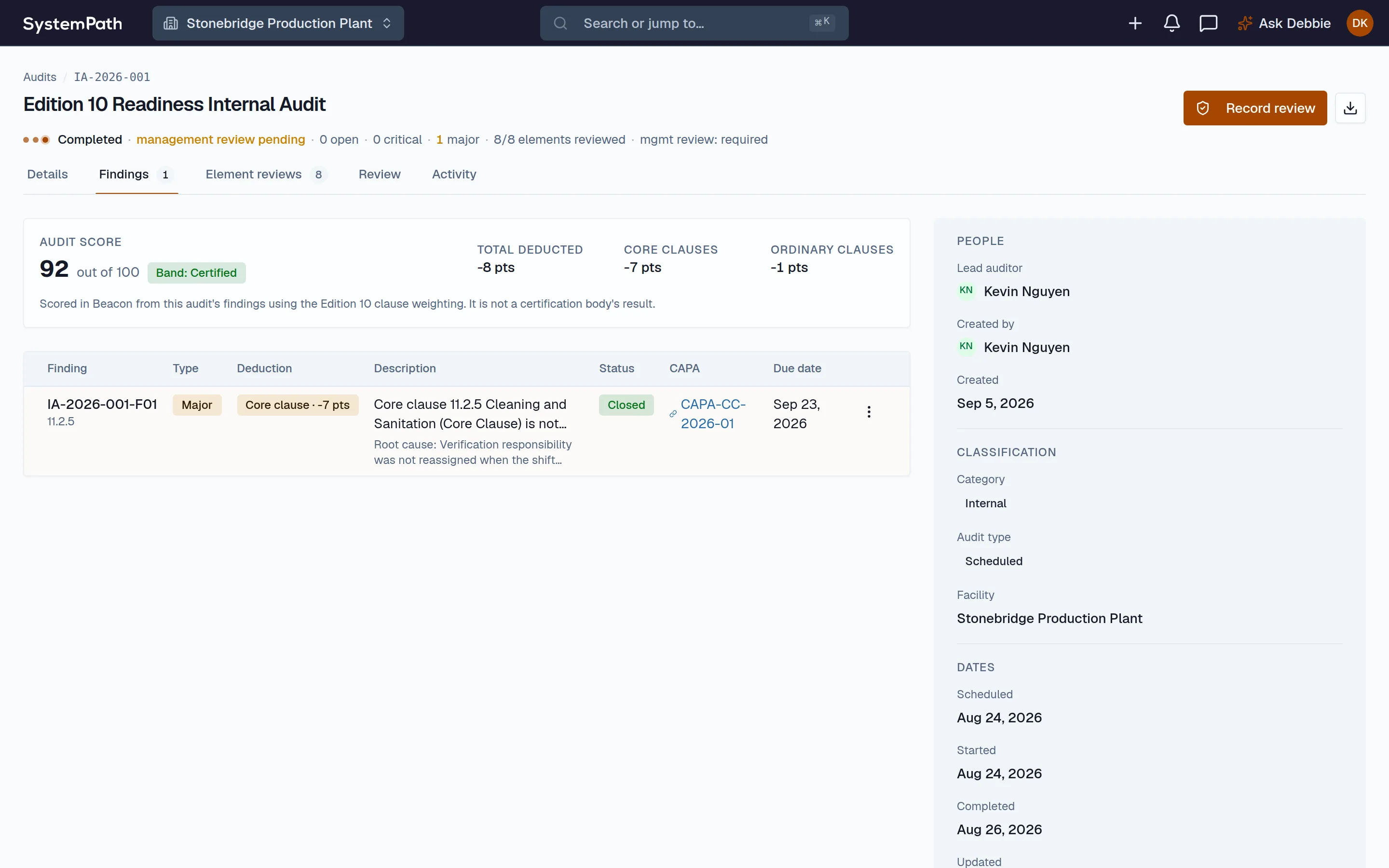Select the Findings tab

136,175
